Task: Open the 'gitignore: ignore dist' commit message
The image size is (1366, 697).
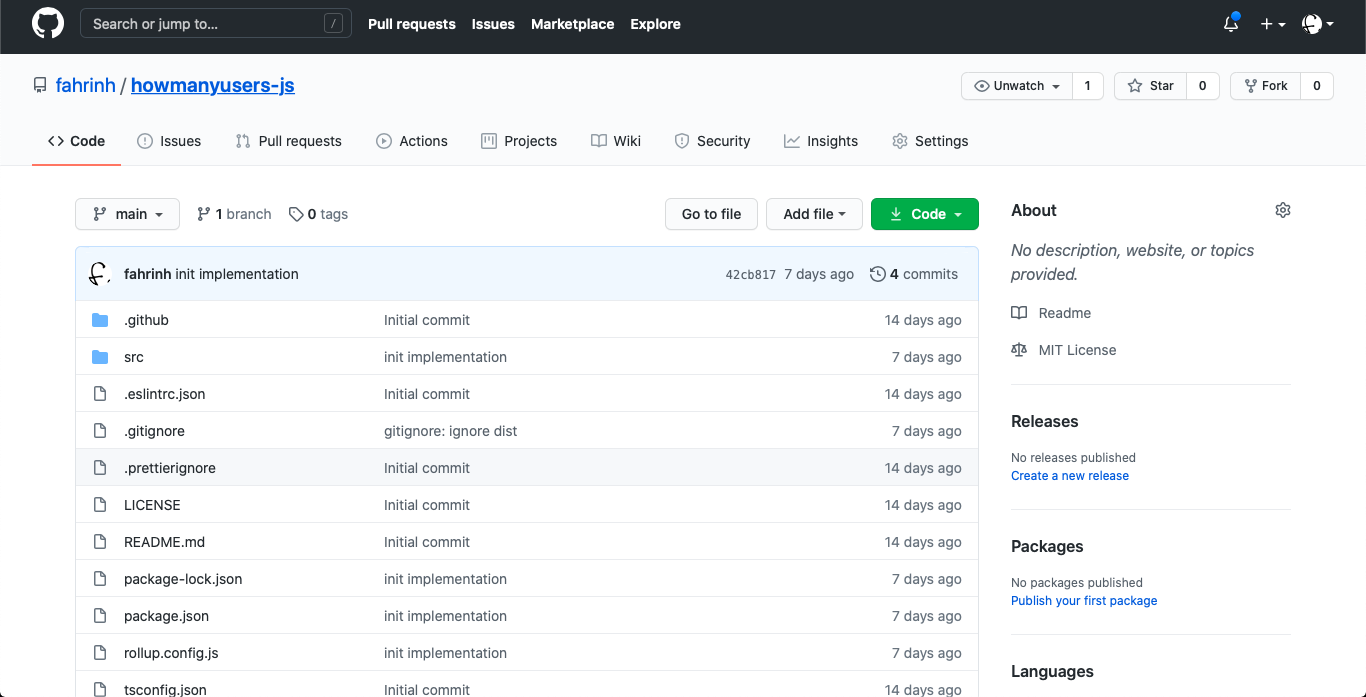Action: tap(451, 431)
